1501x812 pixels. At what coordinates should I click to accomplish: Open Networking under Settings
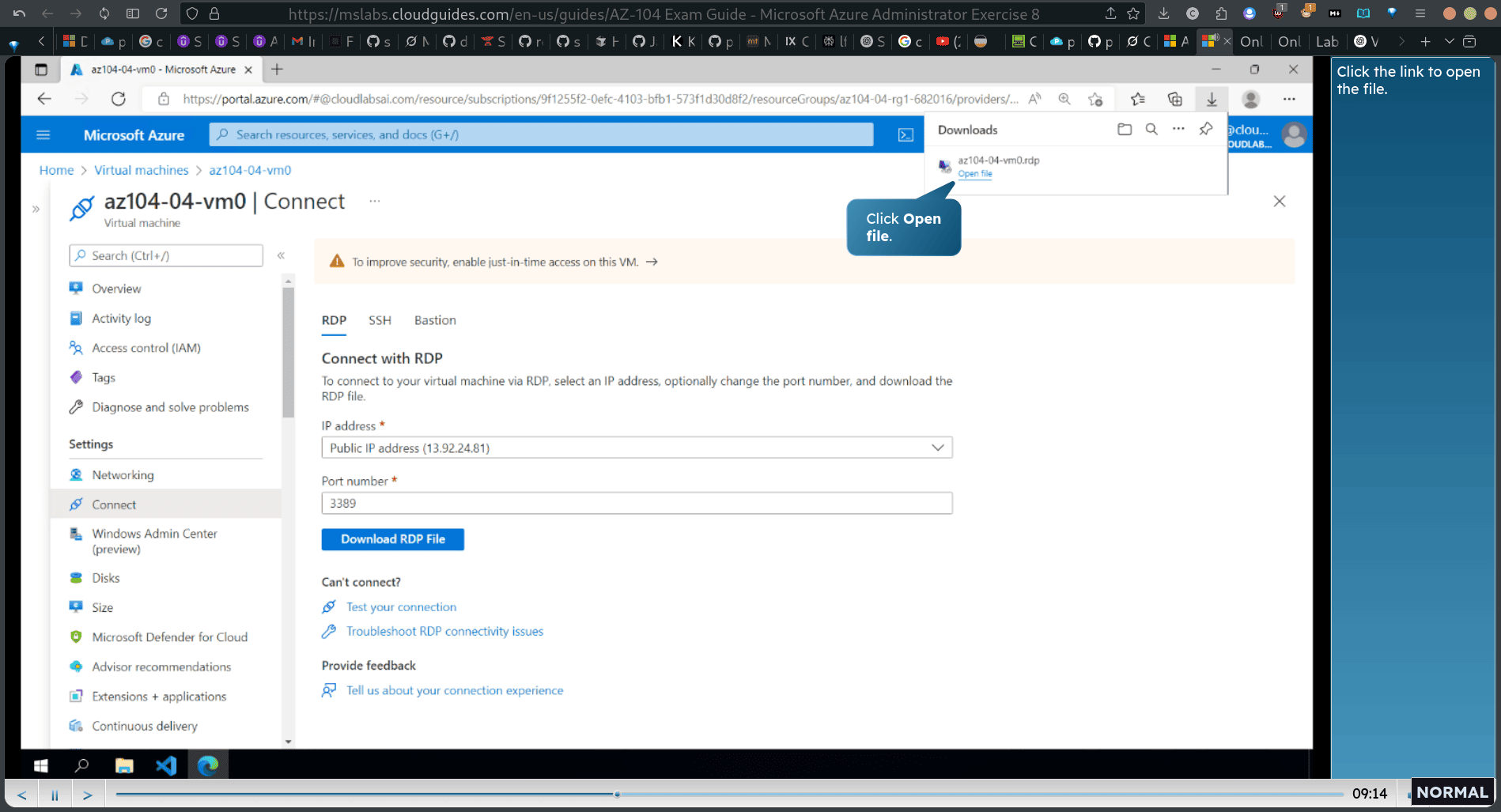click(123, 475)
